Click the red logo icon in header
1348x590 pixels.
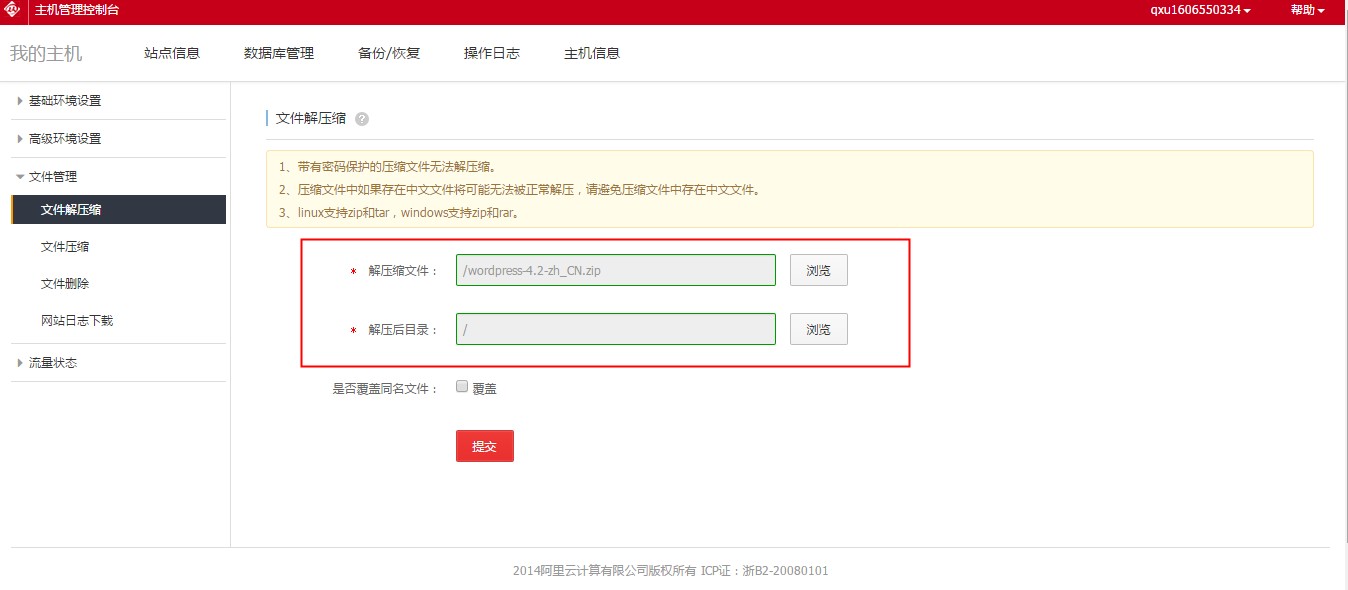click(x=12, y=11)
